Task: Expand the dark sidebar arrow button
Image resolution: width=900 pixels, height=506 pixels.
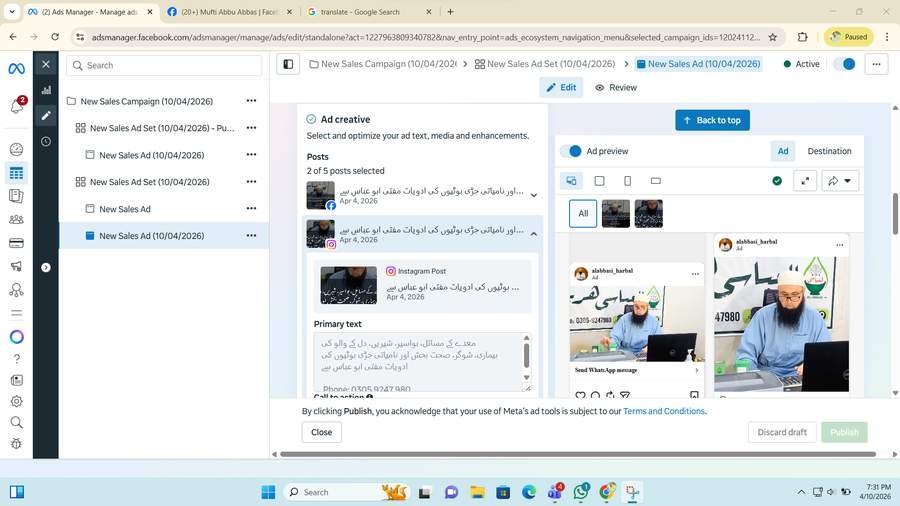Action: (46, 267)
